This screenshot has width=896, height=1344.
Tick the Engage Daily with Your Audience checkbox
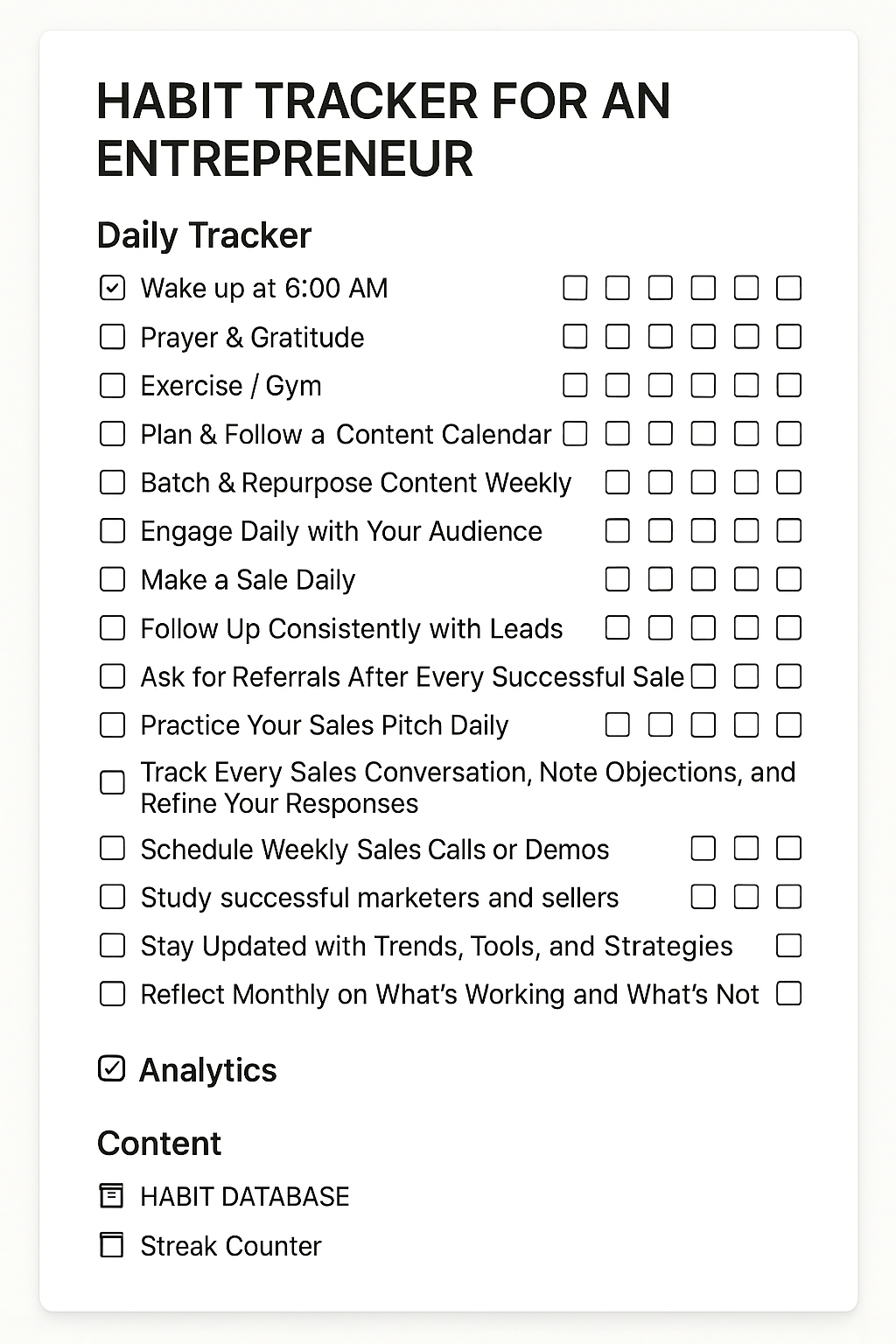(112, 531)
